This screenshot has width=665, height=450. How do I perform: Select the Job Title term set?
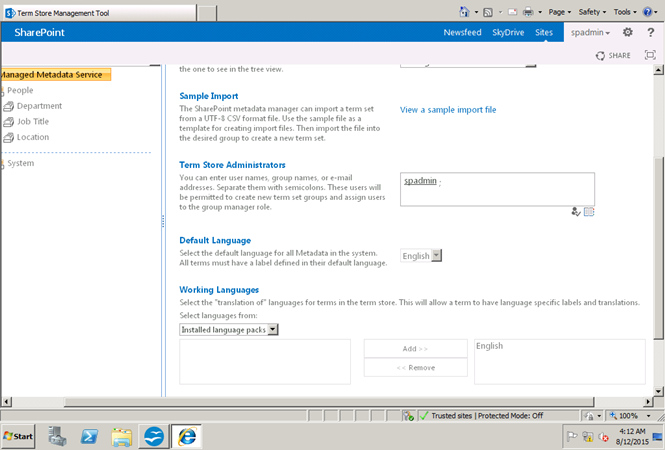click(33, 122)
